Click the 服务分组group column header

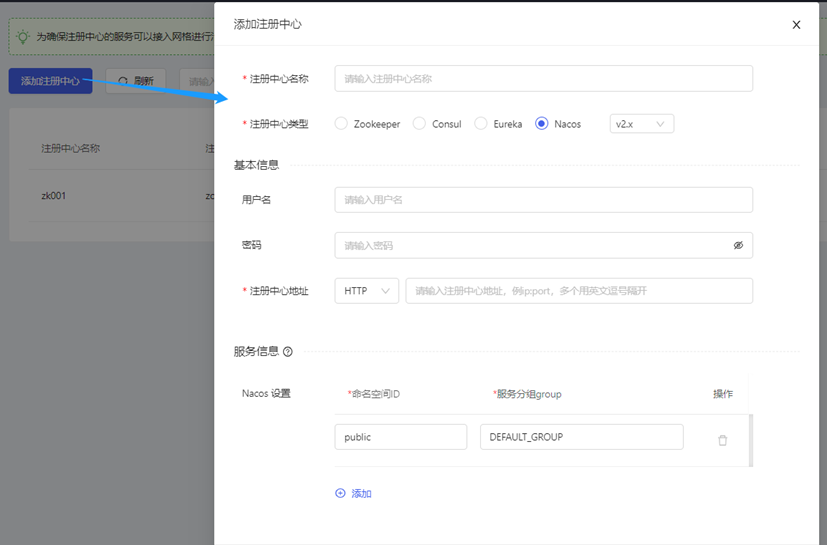pos(527,394)
